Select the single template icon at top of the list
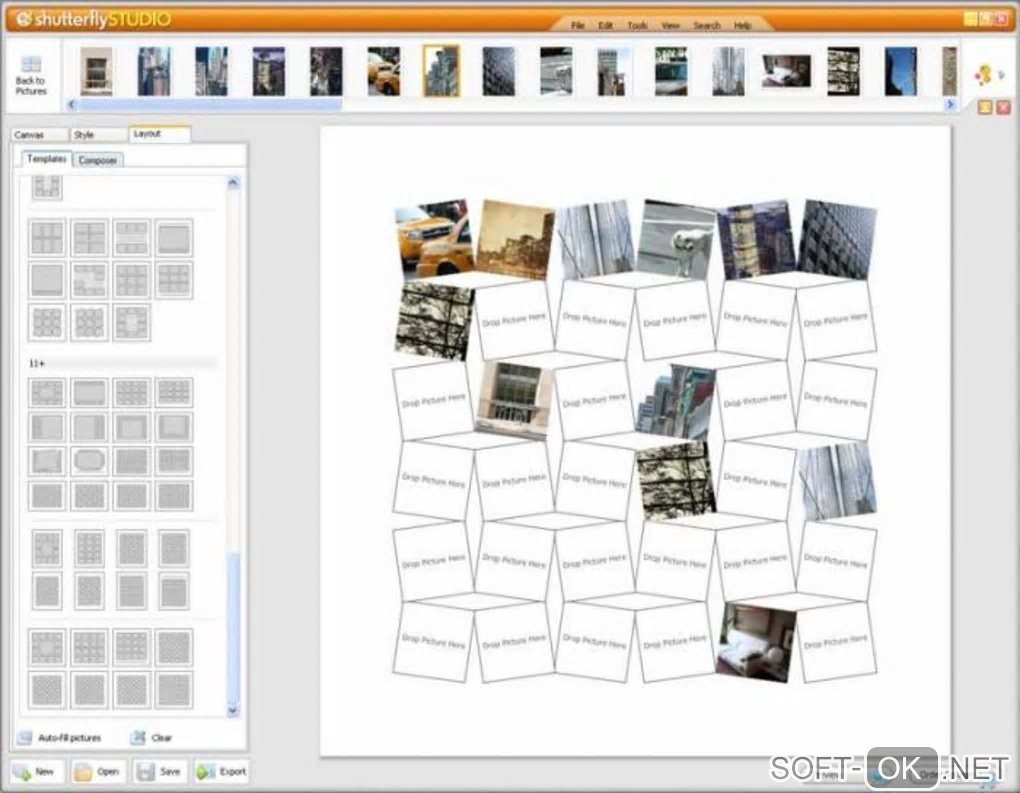1020x793 pixels. point(47,187)
